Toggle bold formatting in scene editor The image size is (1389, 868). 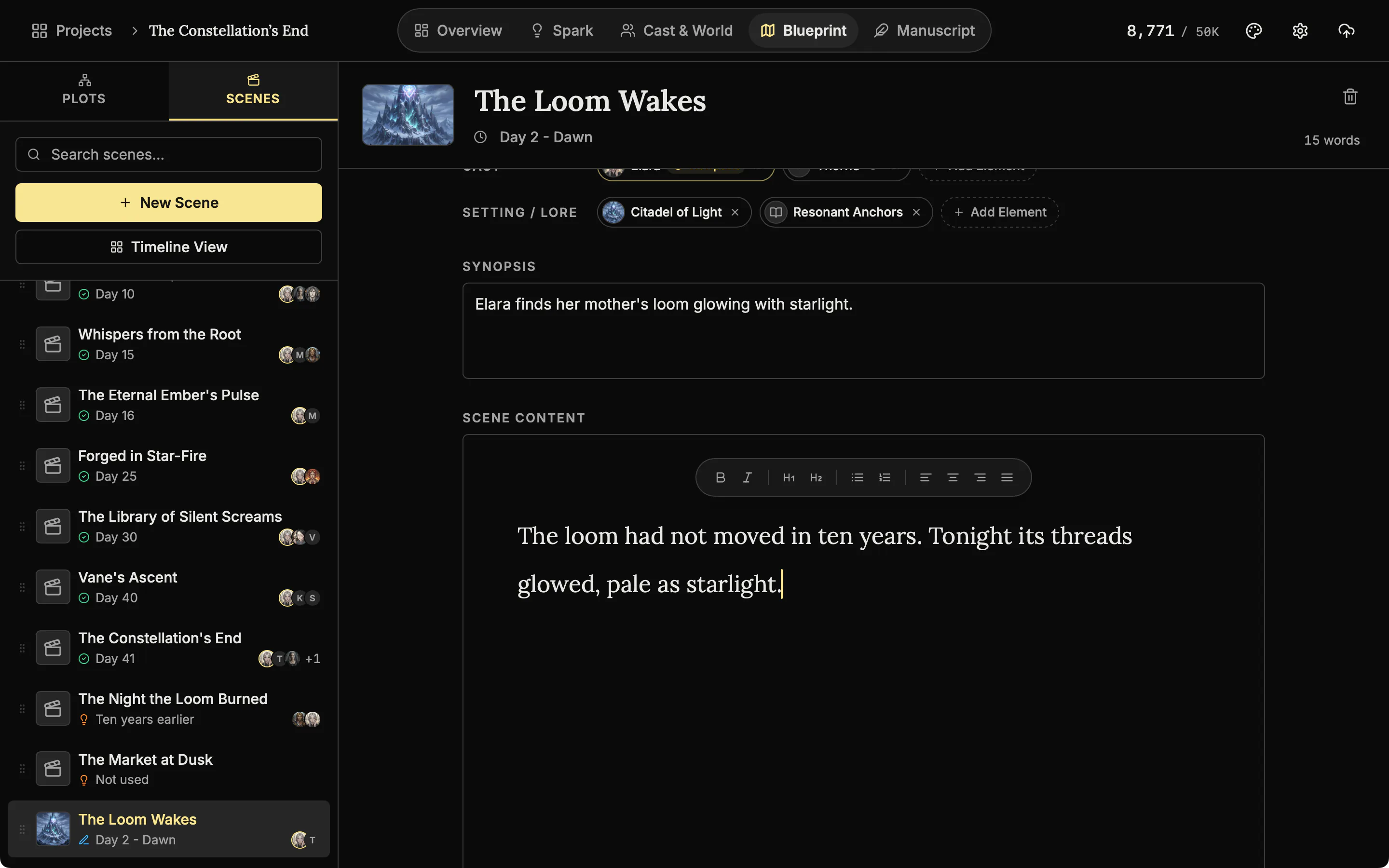pyautogui.click(x=721, y=477)
